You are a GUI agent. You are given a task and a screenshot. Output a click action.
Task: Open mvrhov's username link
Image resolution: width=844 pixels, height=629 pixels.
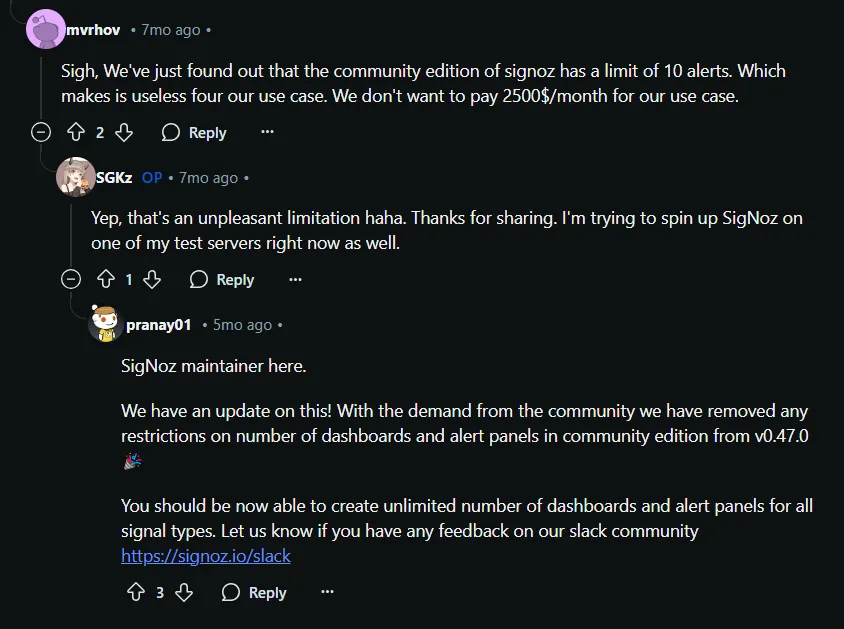click(x=93, y=30)
